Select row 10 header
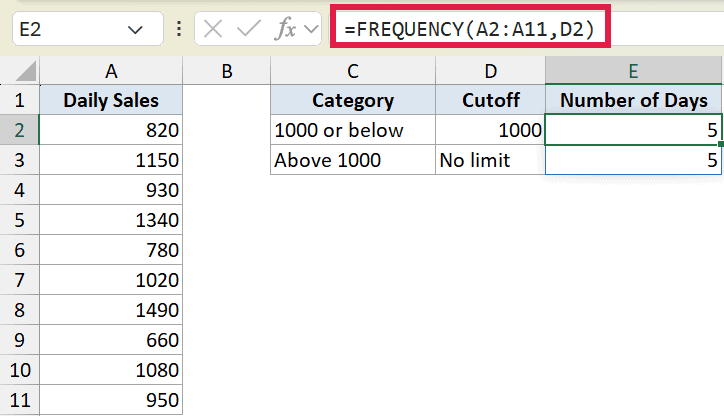The width and height of the screenshot is (724, 416). (20, 370)
